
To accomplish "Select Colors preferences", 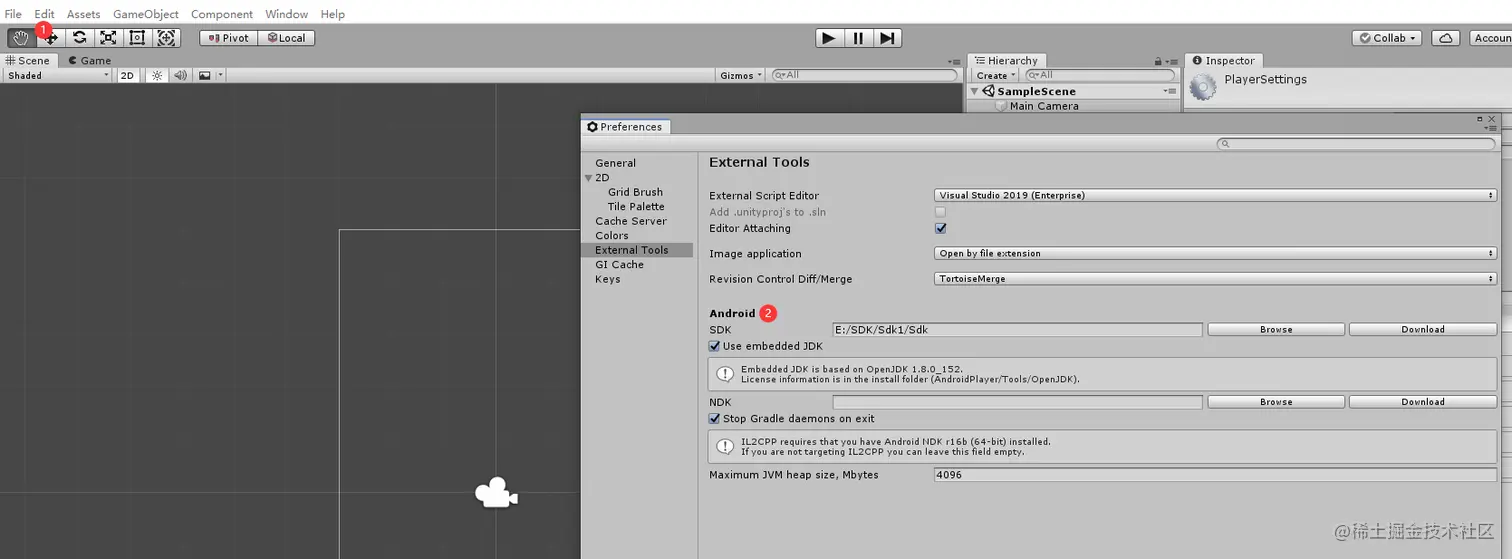I will [611, 236].
